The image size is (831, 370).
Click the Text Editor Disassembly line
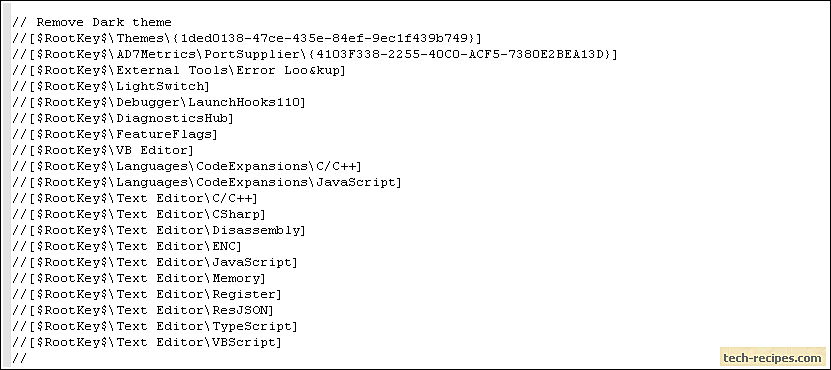click(x=159, y=230)
